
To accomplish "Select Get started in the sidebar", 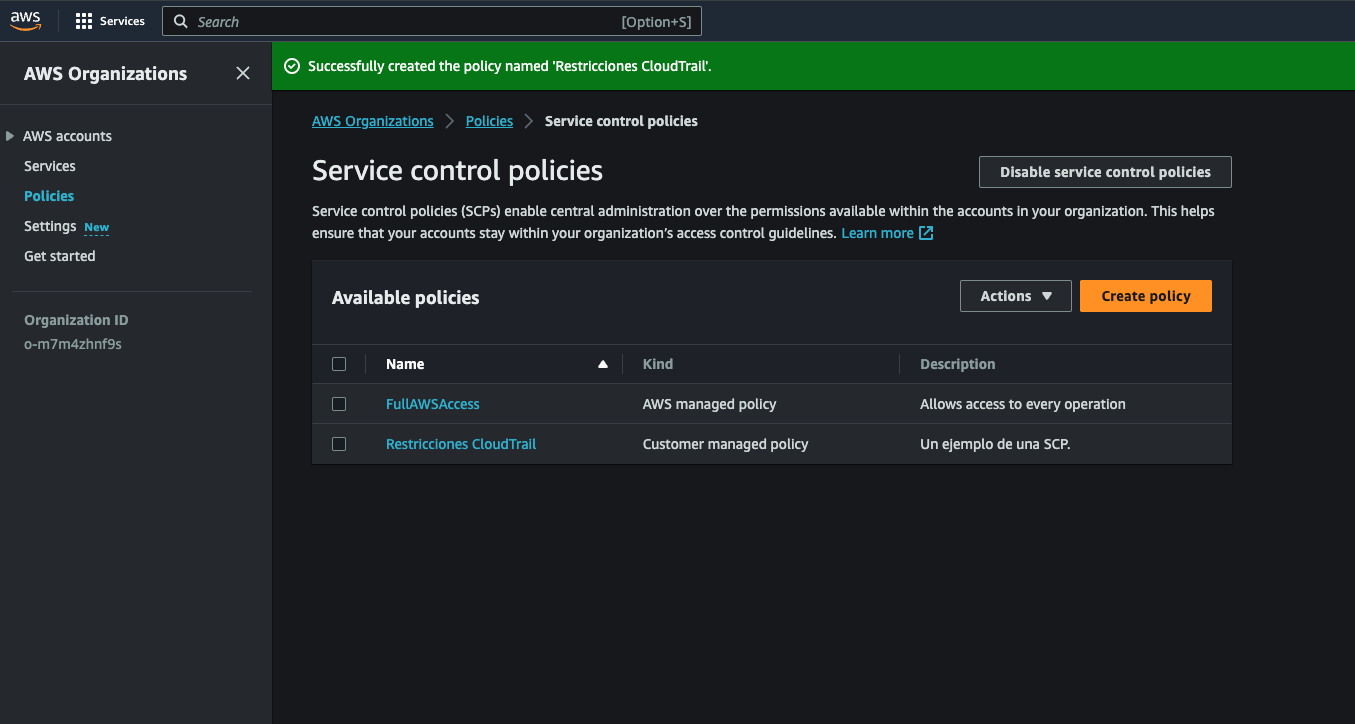I will (x=60, y=256).
